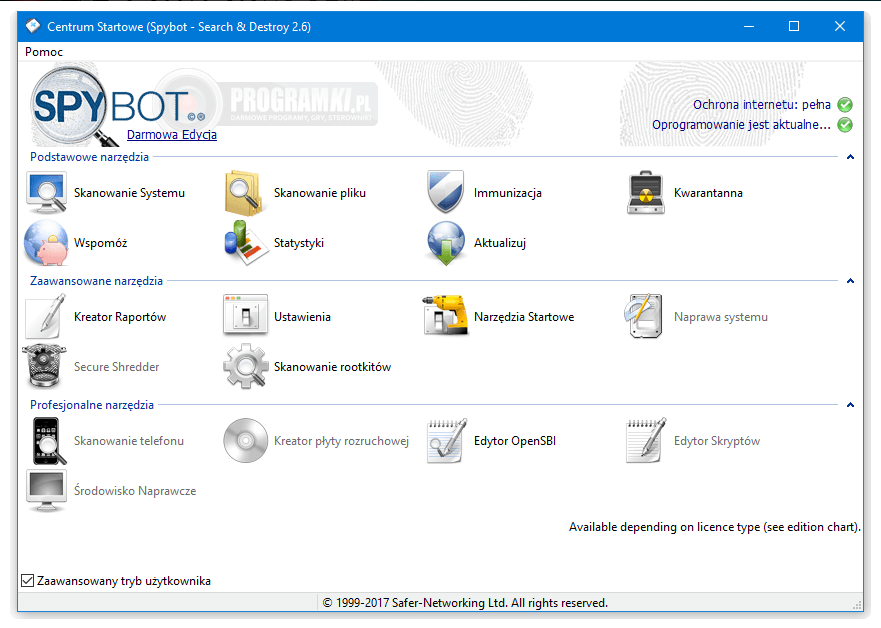Click the Oprogramowanie jest aktualne green checkmark

845,125
